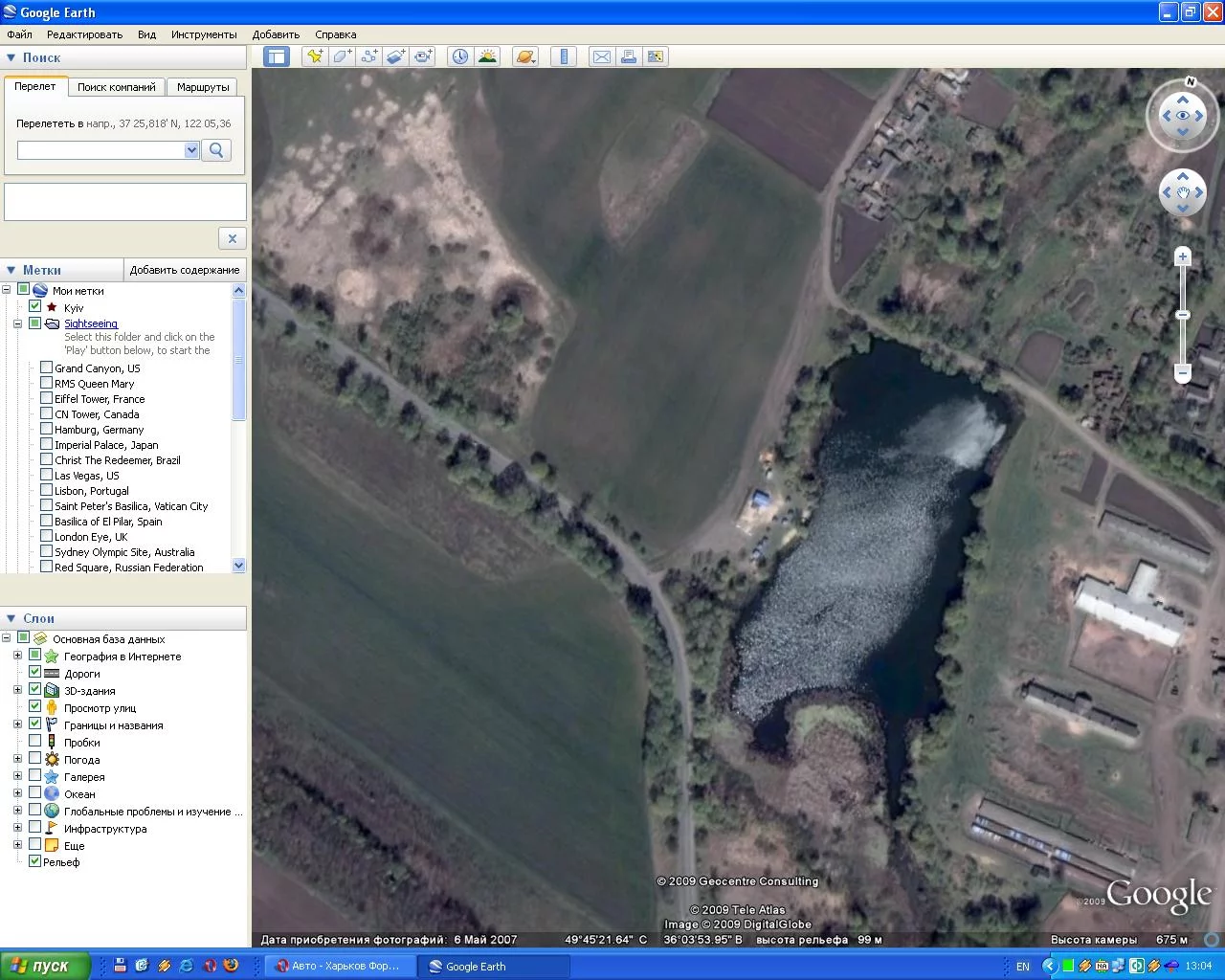
Task: Click the zoom slider handle
Action: point(1183,315)
